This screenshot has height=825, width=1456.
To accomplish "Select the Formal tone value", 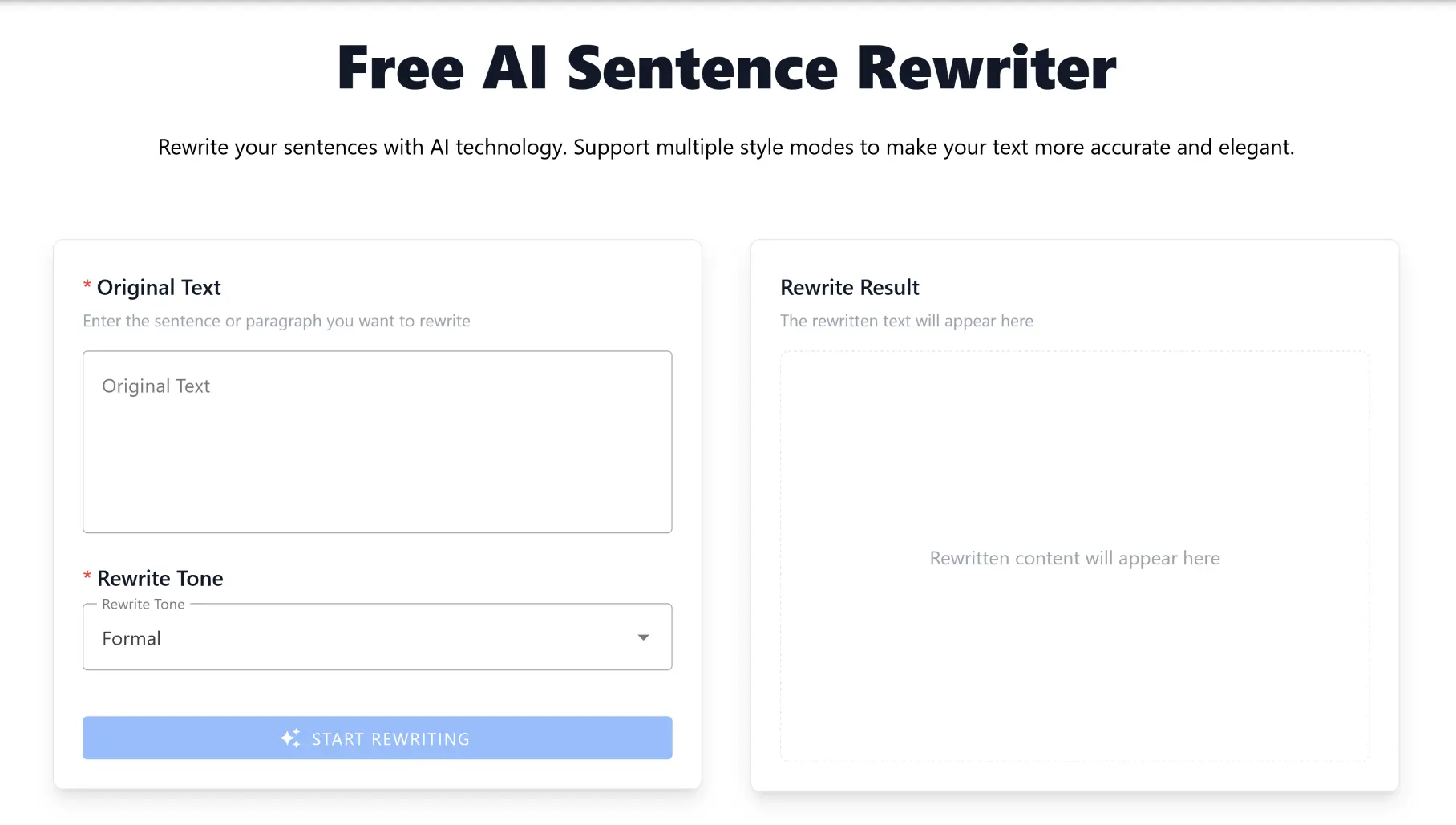I will click(131, 638).
